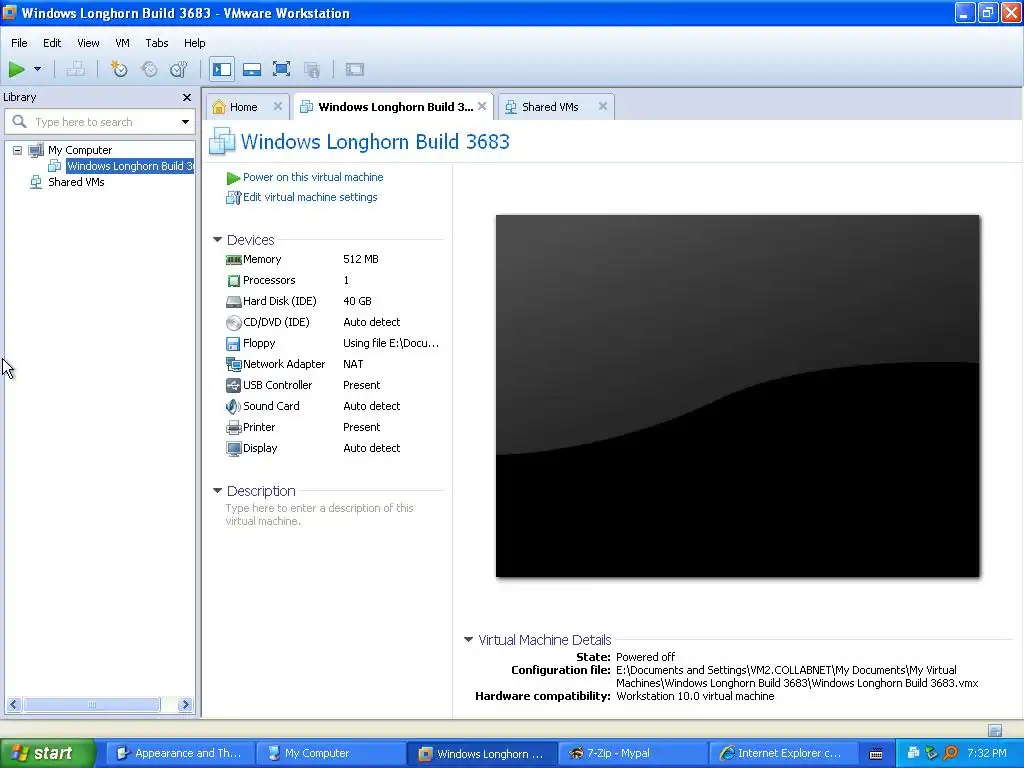This screenshot has height=768, width=1024.
Task: Open the File menu
Action: (19, 43)
